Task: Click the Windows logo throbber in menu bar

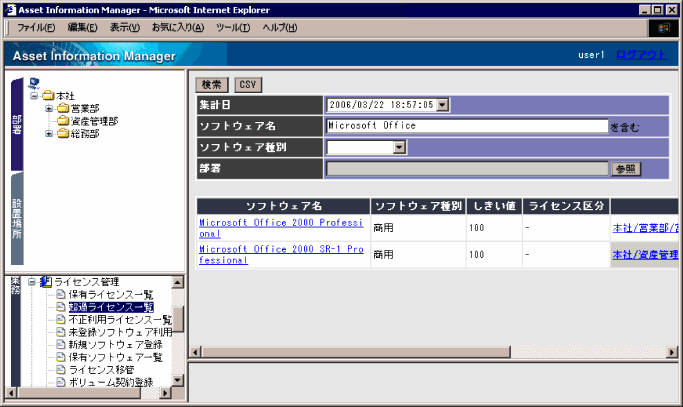Action: pos(663,28)
